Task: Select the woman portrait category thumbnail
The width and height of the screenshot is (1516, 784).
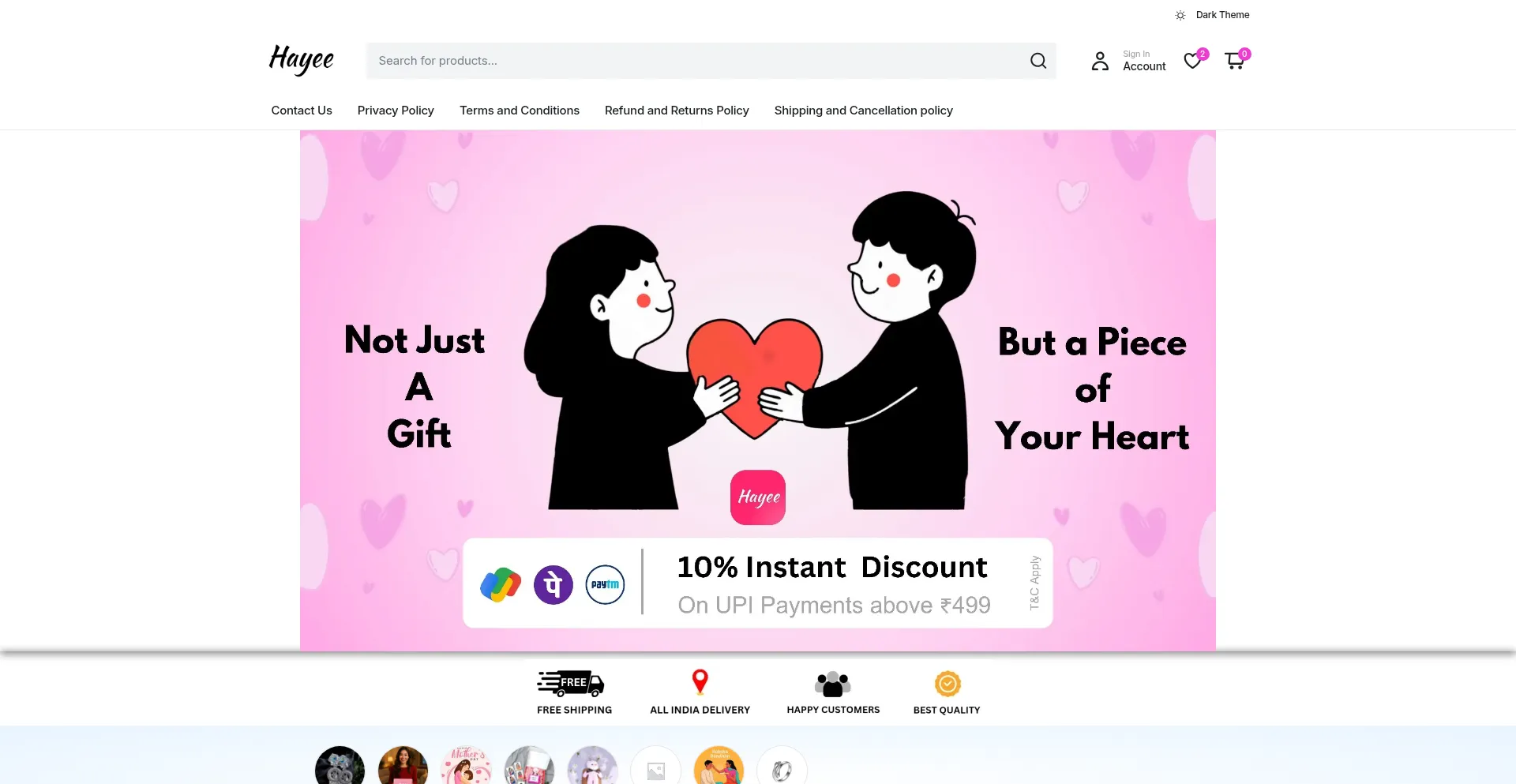Action: pyautogui.click(x=403, y=766)
